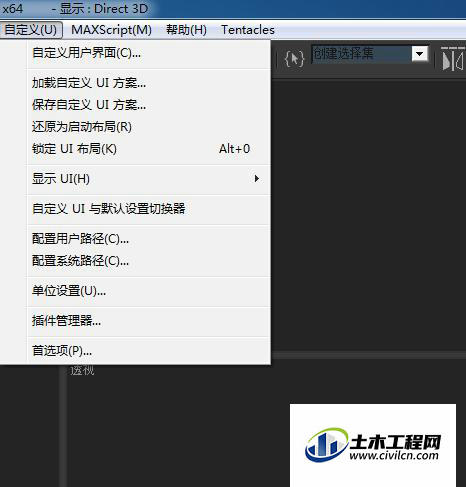Image resolution: width=466 pixels, height=487 pixels.
Task: Select 保存自定义 UI 方案...
Action: (149, 105)
